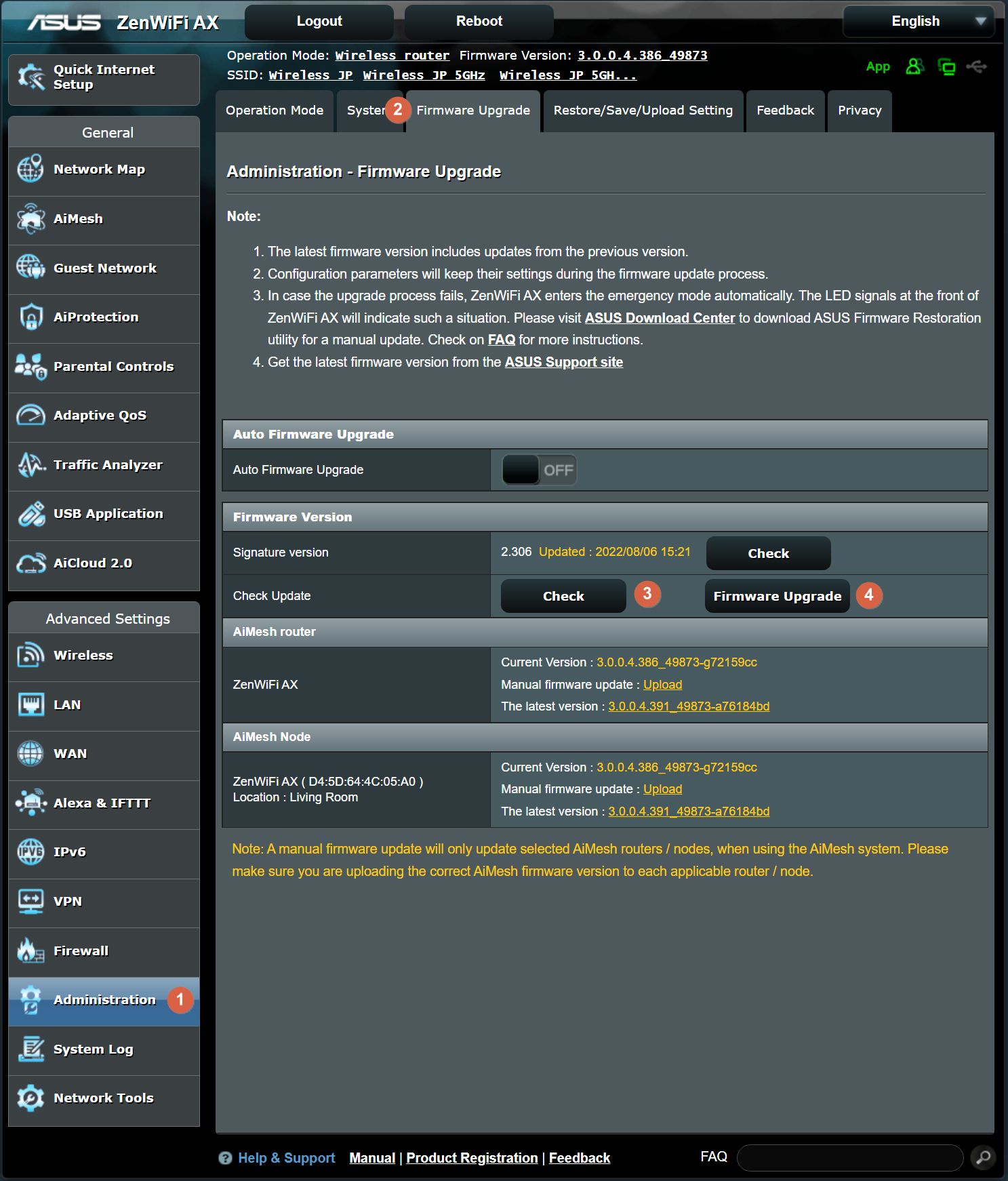Click the ASUS ZenWiFi AX logo
The height and width of the screenshot is (1181, 1008).
123,22
